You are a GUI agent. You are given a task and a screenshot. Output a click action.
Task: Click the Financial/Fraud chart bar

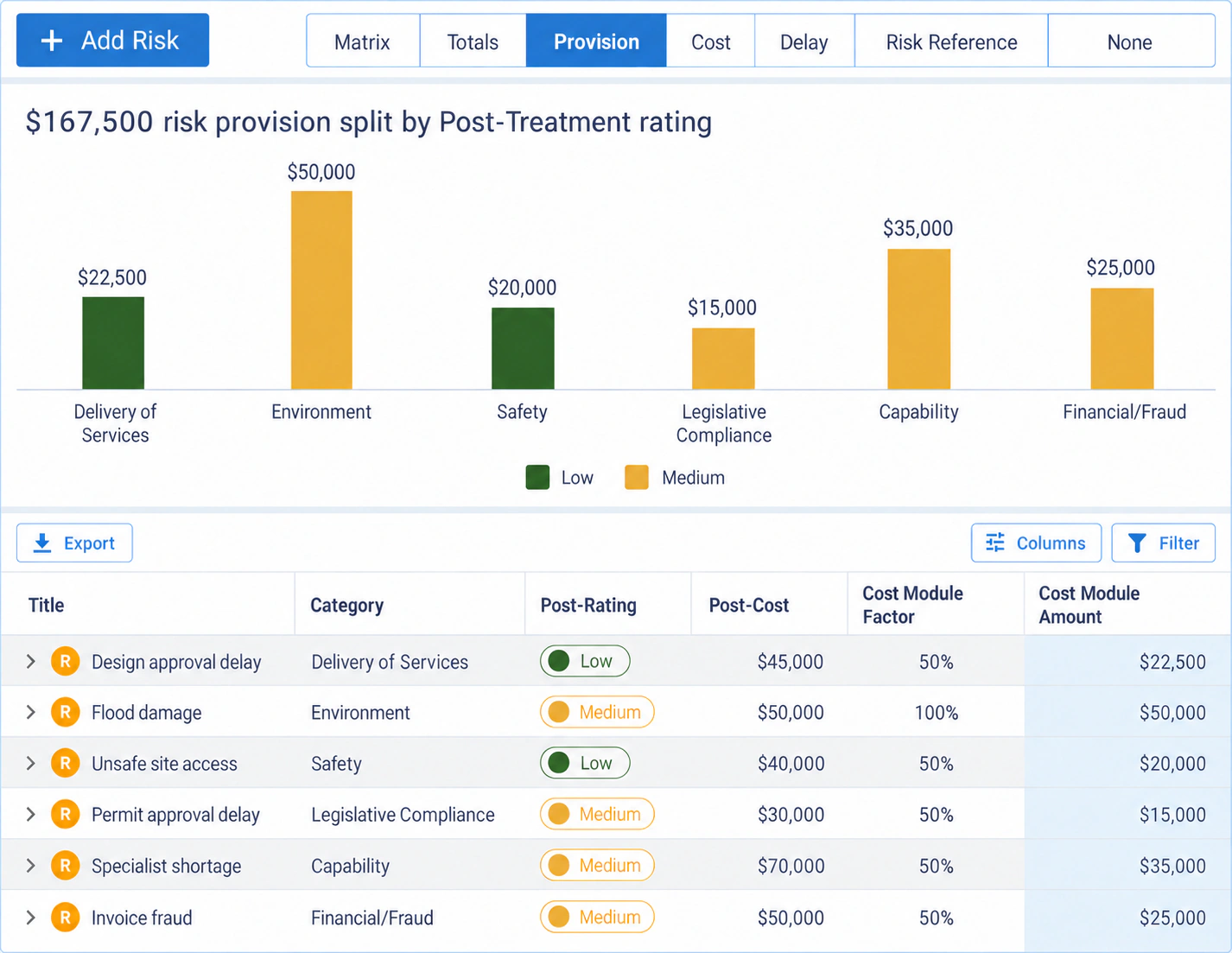1122,339
